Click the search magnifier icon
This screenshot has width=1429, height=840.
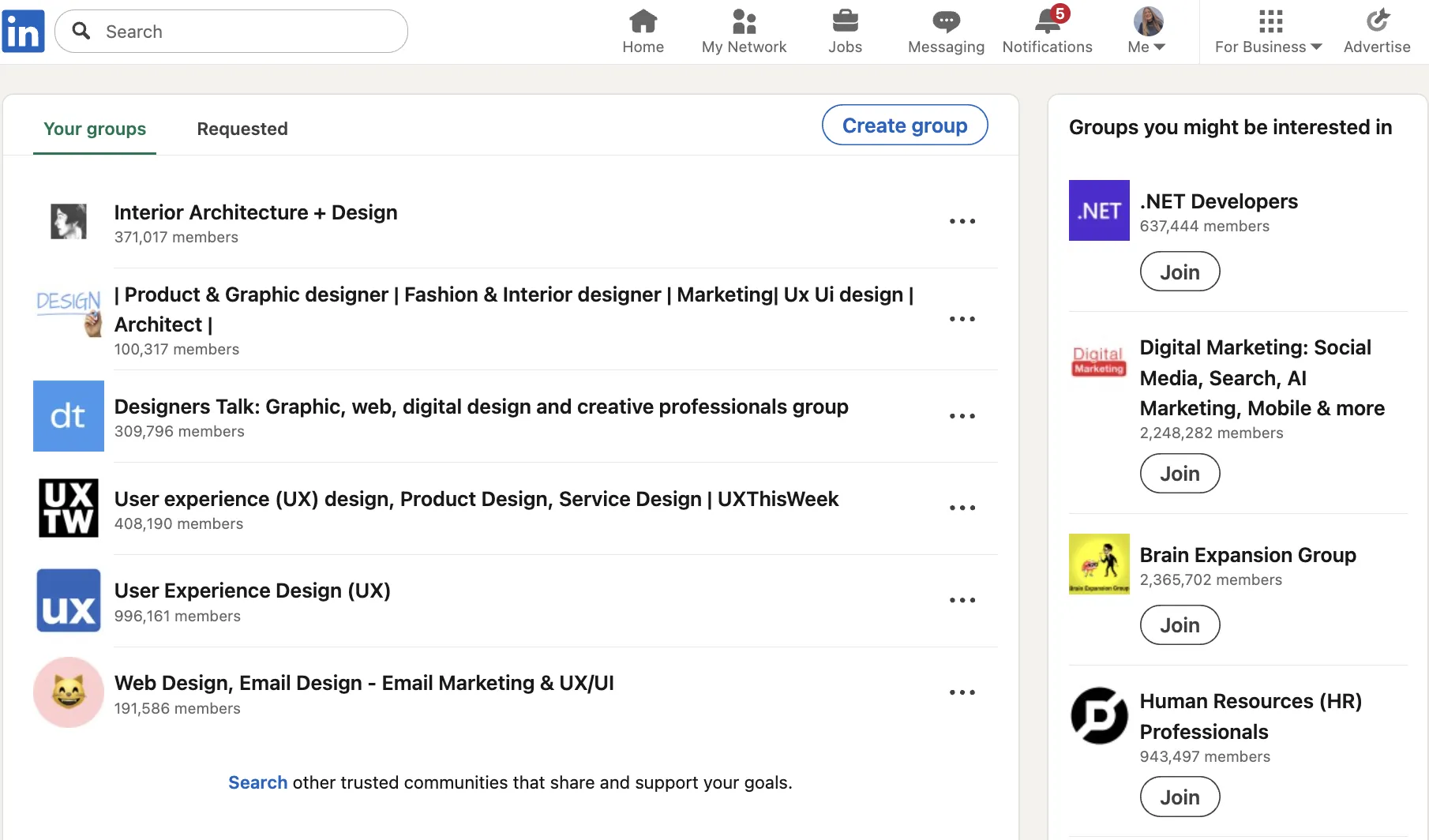pos(81,31)
